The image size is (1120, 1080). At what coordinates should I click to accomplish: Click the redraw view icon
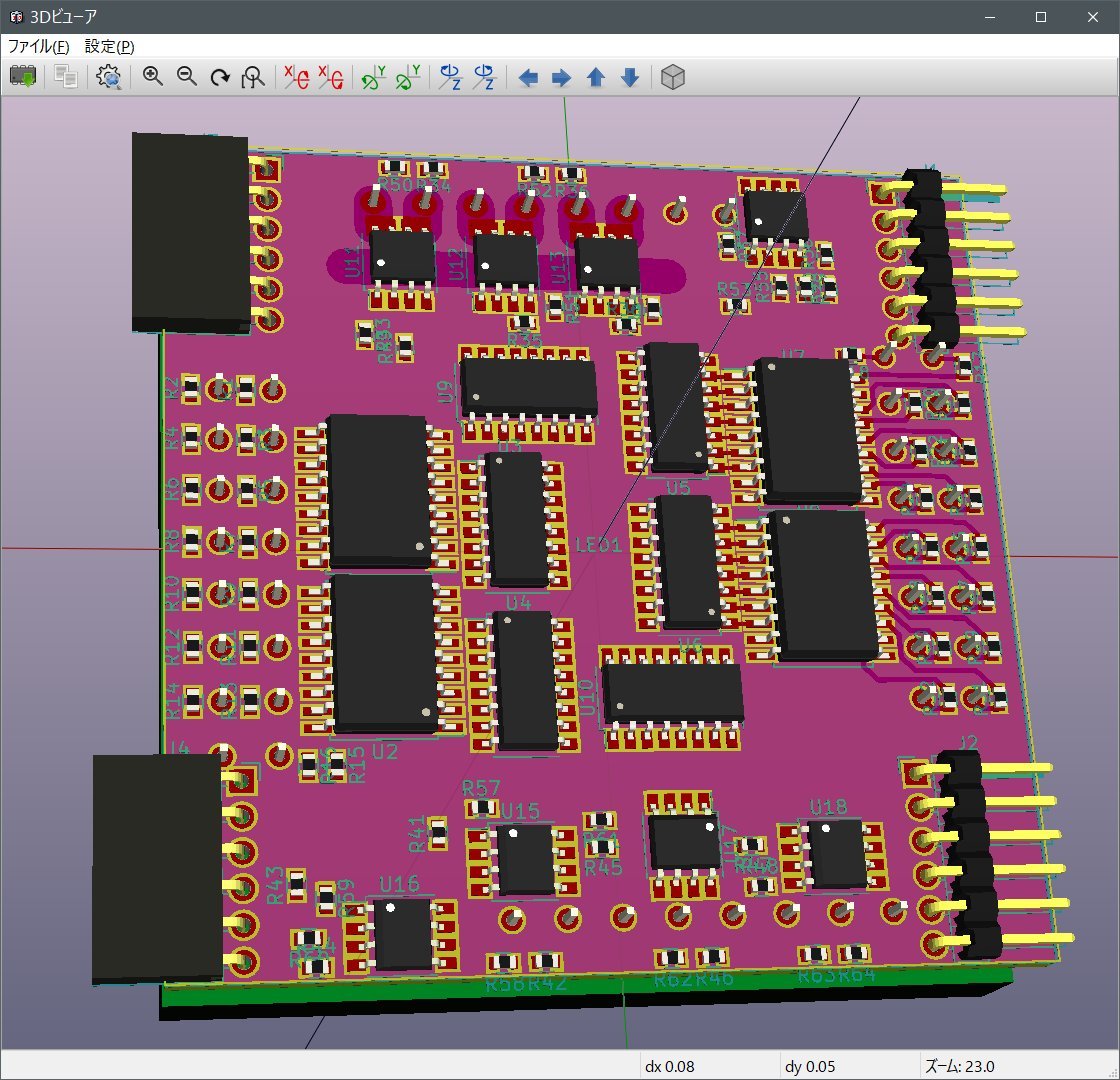(x=220, y=77)
